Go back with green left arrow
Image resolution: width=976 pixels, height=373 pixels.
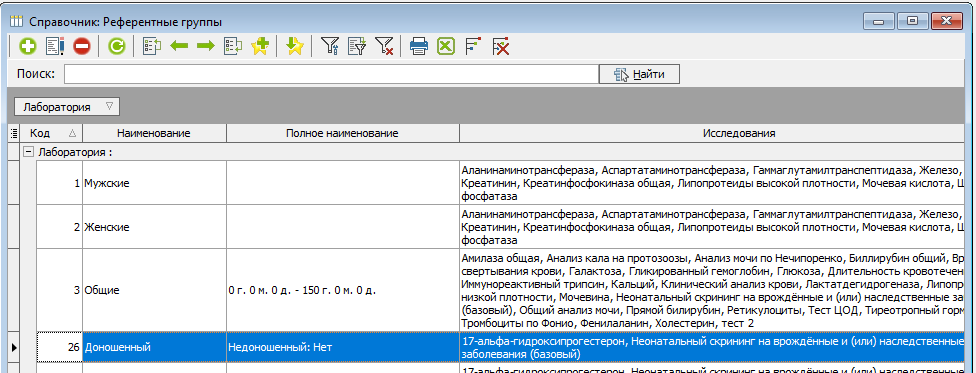point(179,46)
